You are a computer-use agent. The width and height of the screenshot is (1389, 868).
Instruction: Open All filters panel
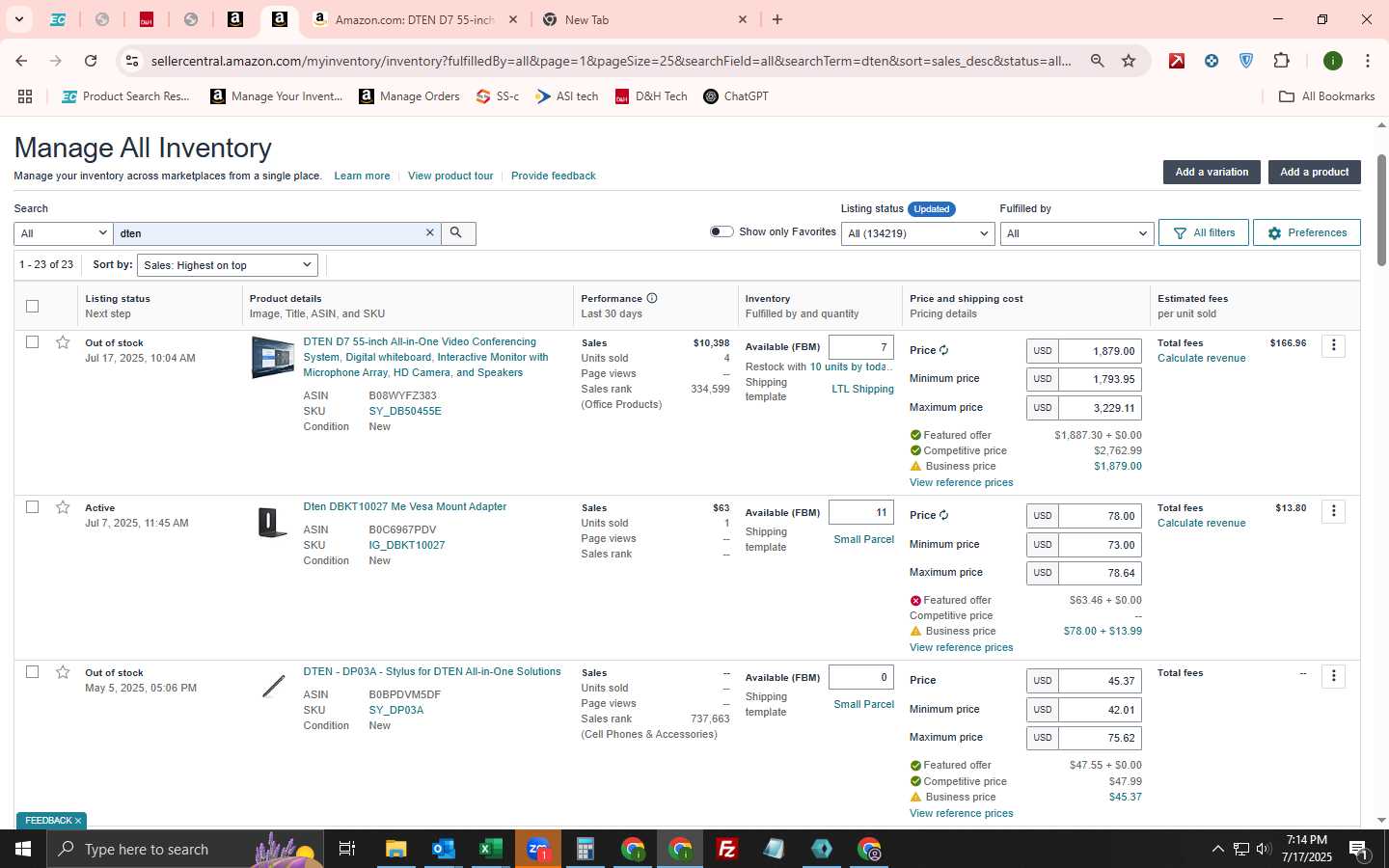(1204, 232)
